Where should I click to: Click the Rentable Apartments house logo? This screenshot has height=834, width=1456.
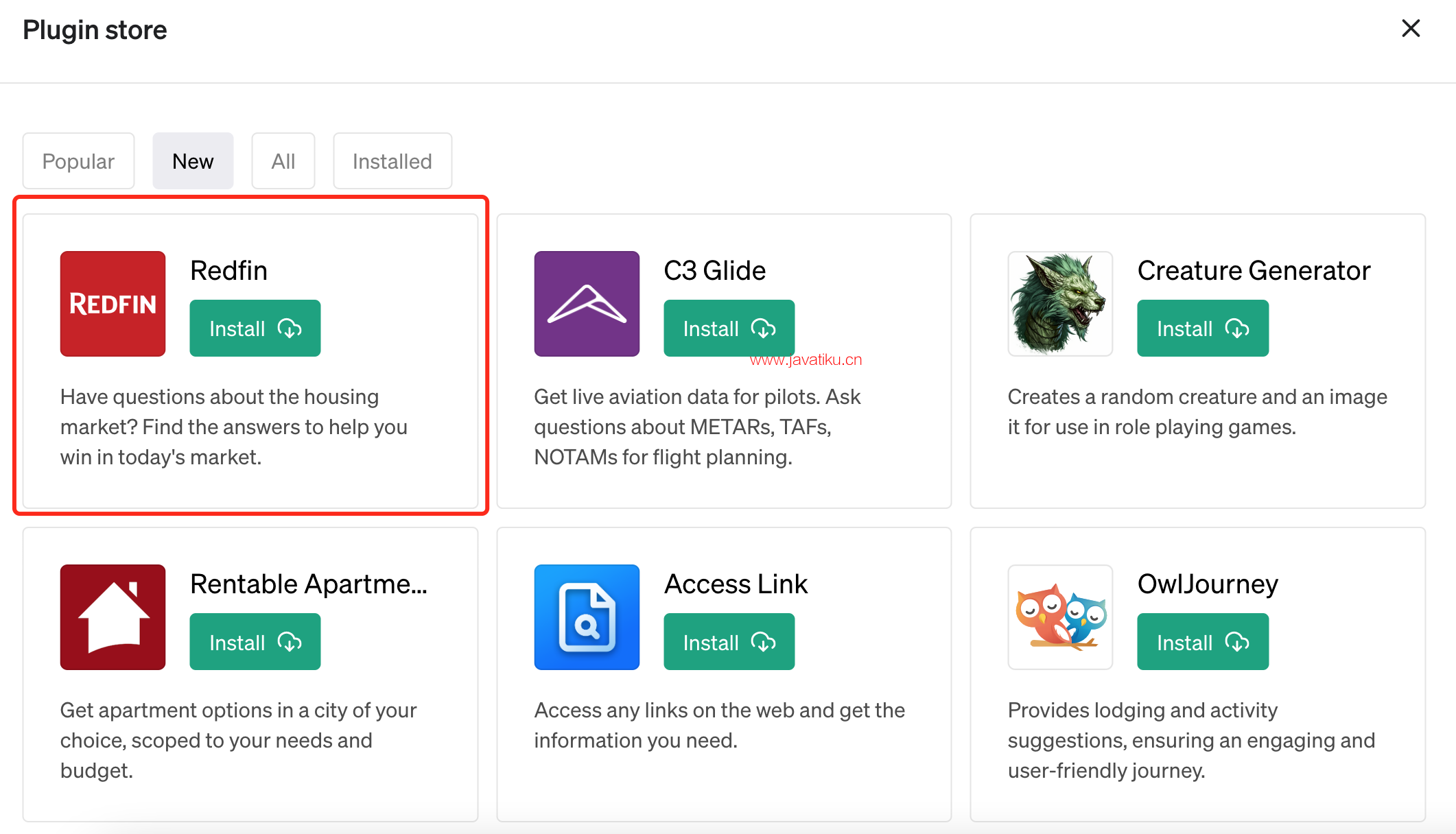(x=113, y=617)
